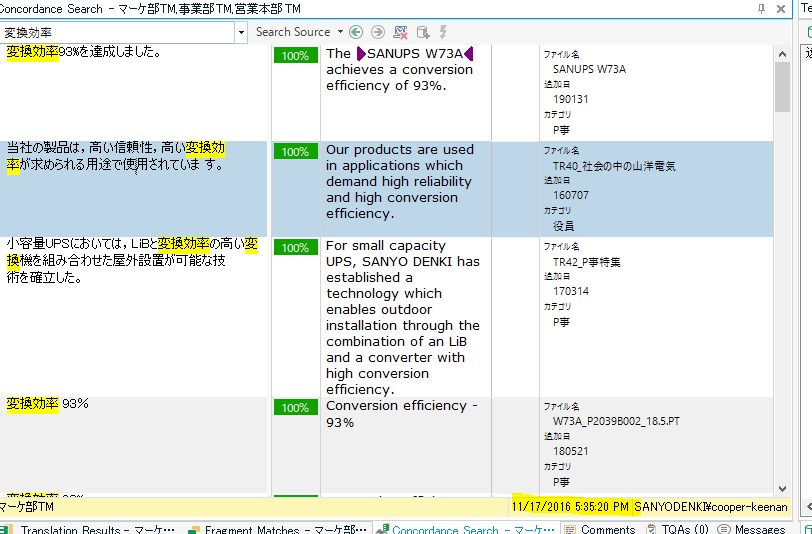Click the file name SANUPS W73A

point(589,69)
